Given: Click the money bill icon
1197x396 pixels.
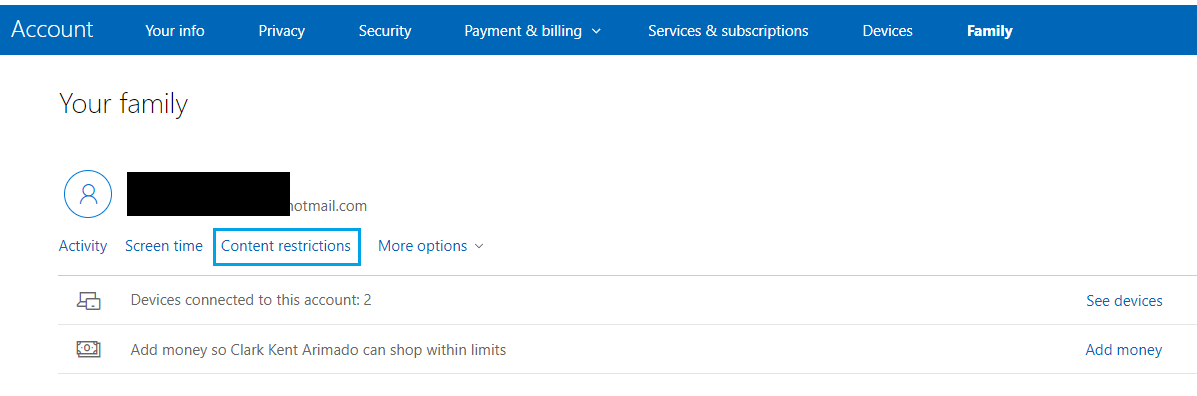Looking at the screenshot, I should (89, 349).
